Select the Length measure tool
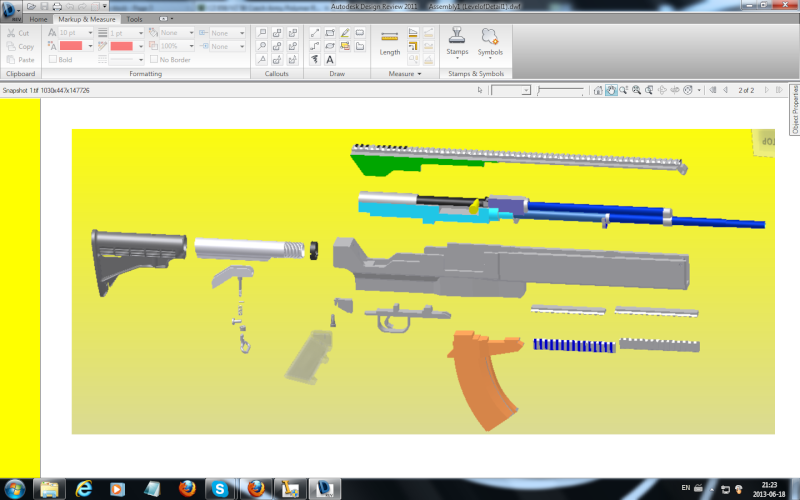The height and width of the screenshot is (500, 800). [390, 43]
